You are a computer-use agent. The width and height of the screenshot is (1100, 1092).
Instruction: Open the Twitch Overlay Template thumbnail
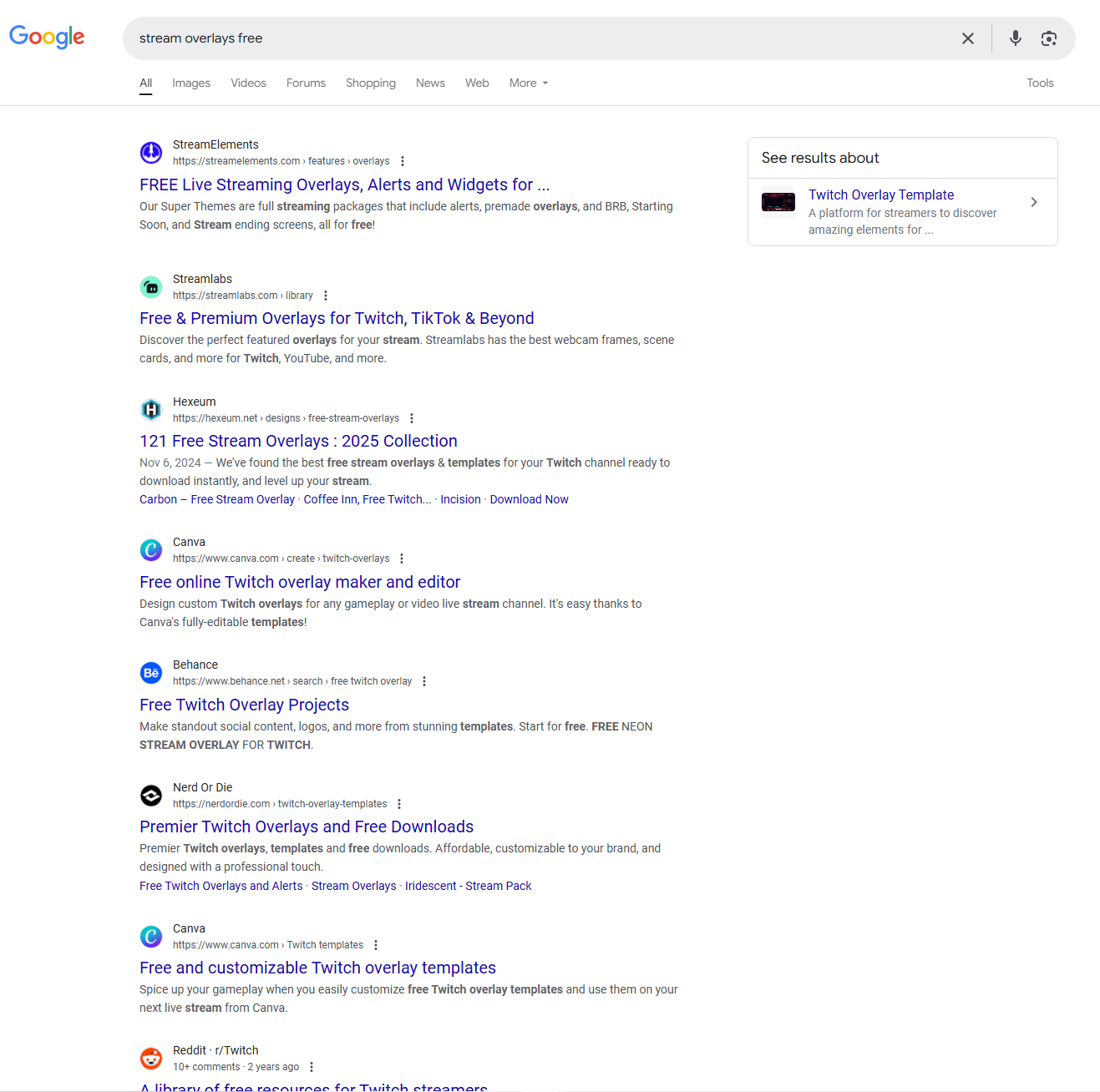[778, 202]
